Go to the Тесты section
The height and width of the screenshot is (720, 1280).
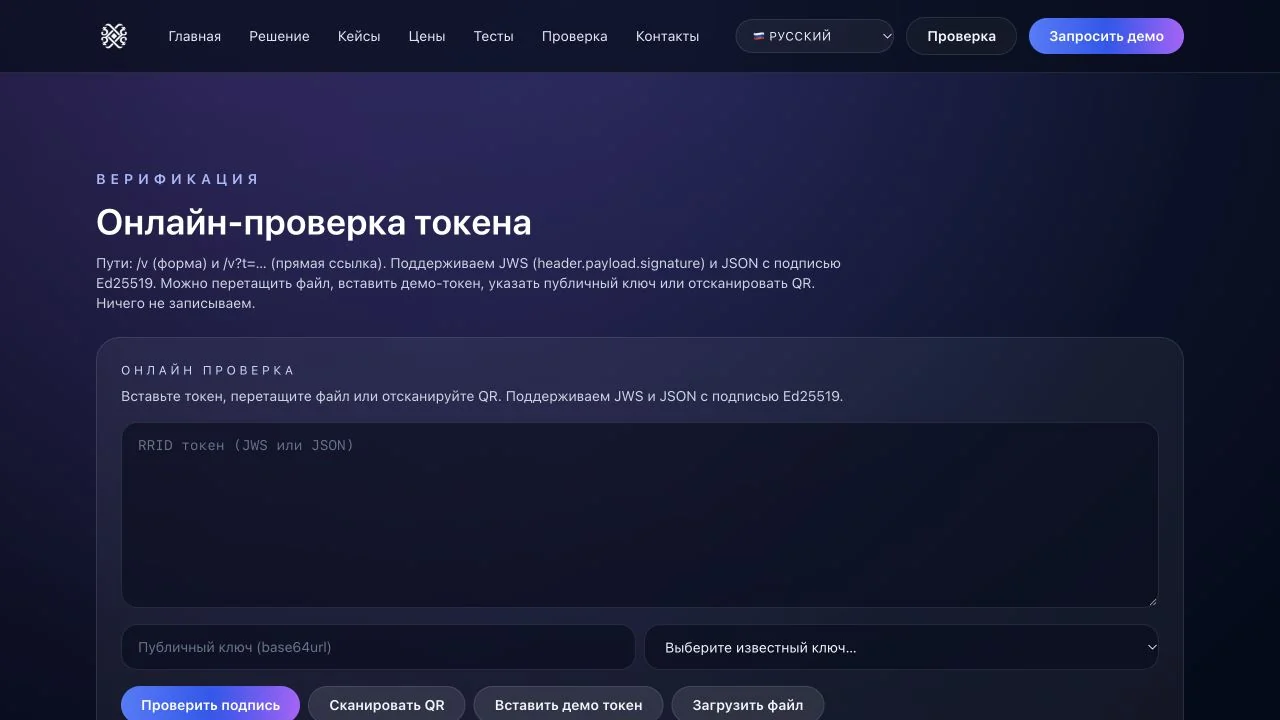[x=494, y=36]
